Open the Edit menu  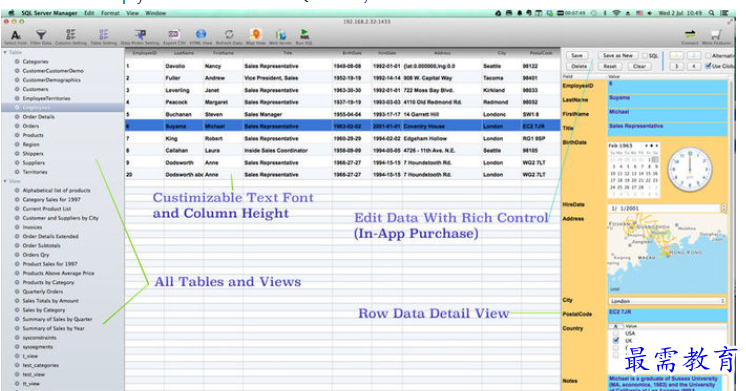click(89, 13)
